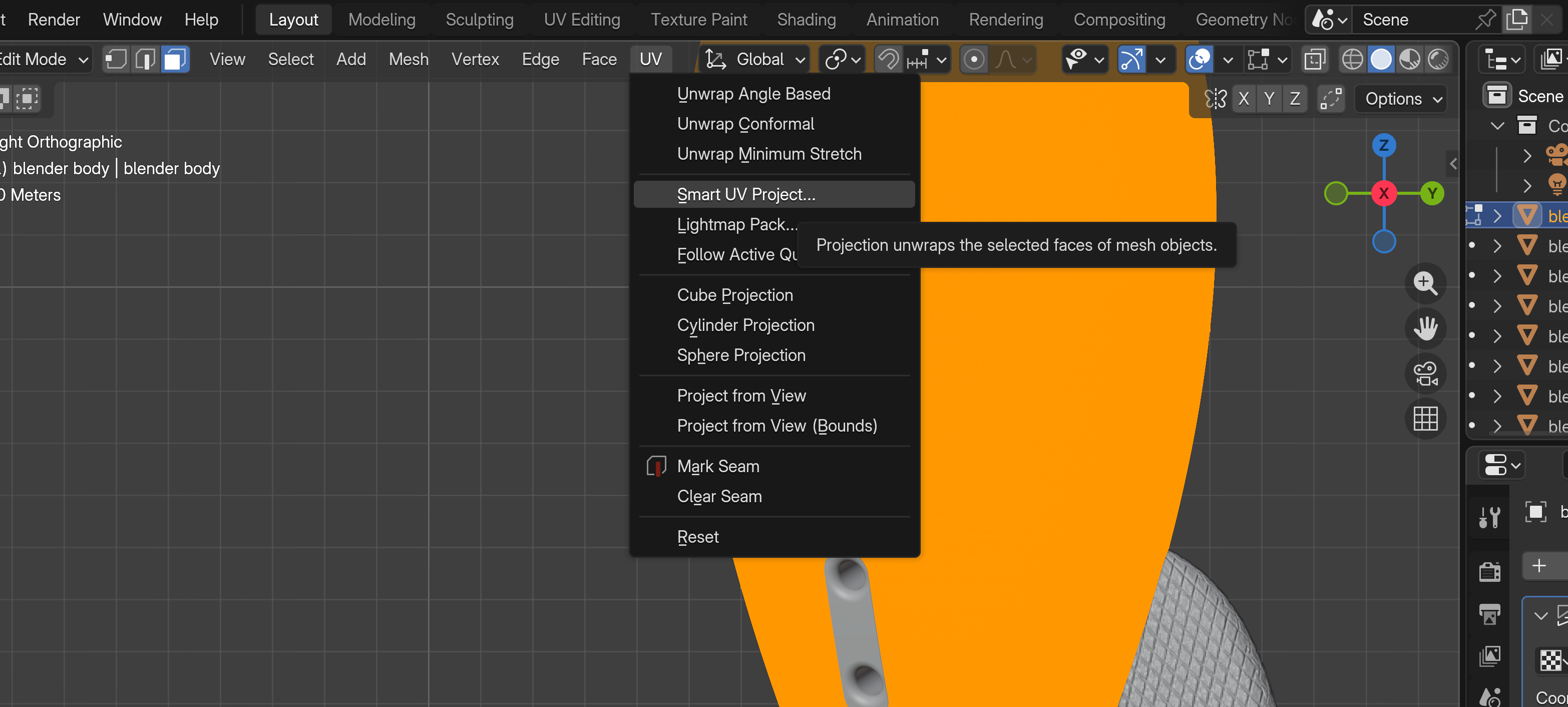The width and height of the screenshot is (1568, 707).
Task: Switch to Shading workspace tab
Action: coord(806,20)
